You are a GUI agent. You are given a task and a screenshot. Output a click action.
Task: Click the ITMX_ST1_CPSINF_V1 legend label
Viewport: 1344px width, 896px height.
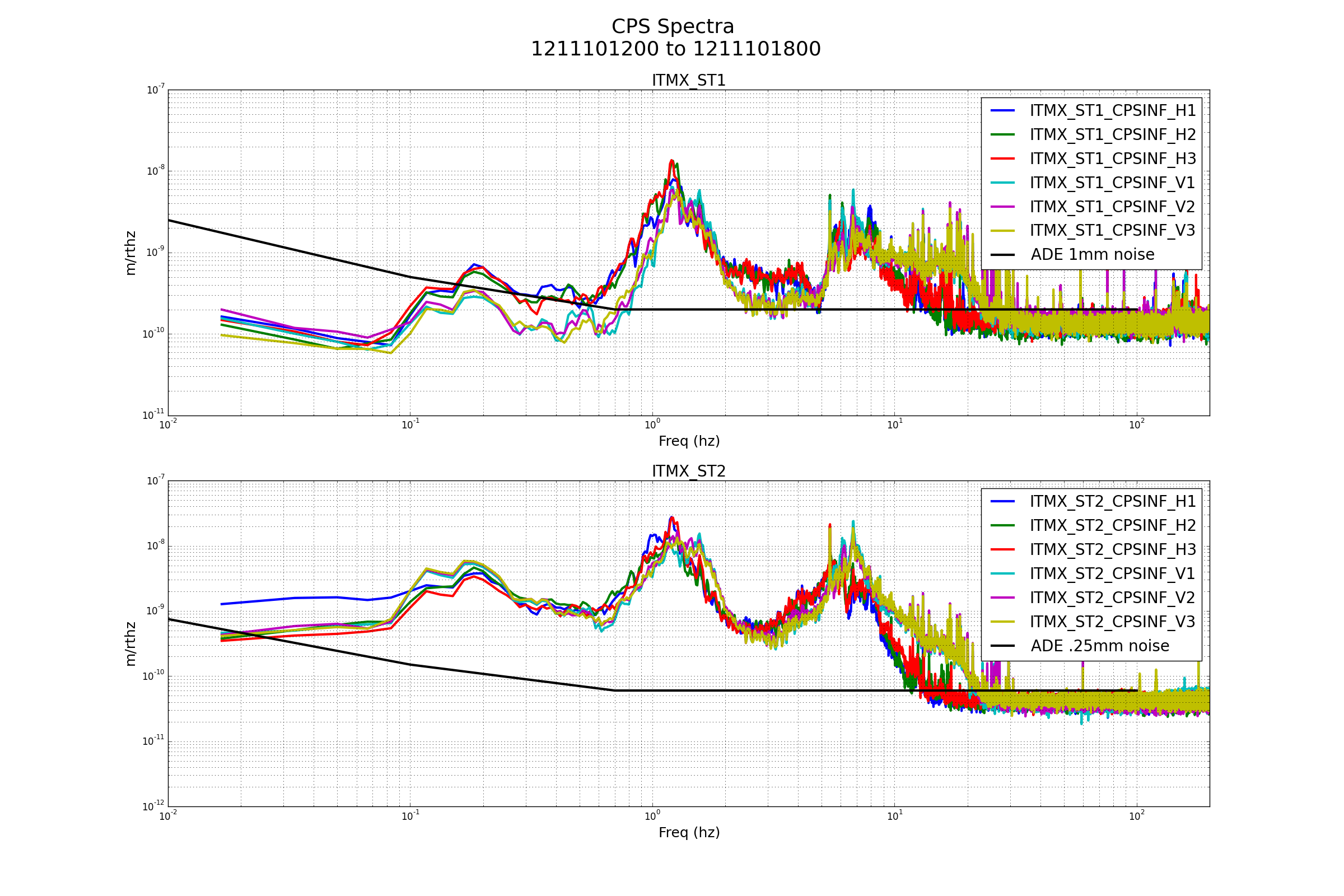[1112, 183]
